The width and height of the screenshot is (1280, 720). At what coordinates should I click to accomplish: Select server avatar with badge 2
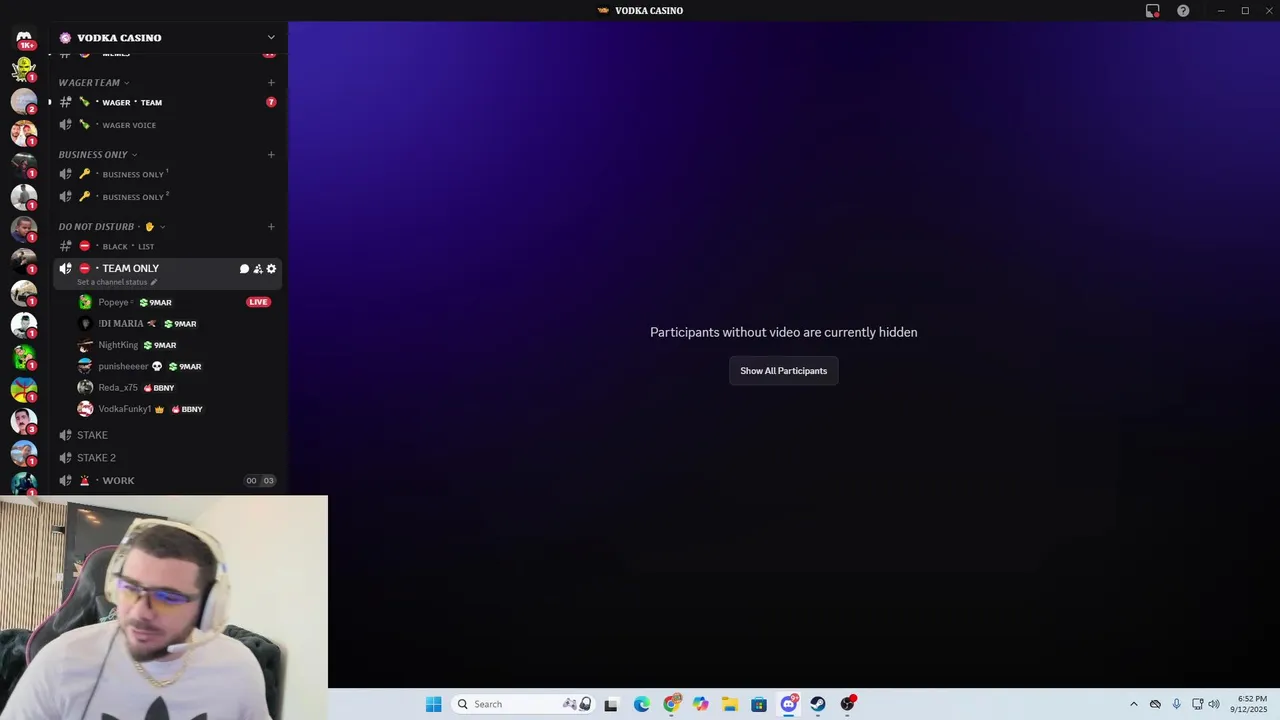click(x=24, y=101)
